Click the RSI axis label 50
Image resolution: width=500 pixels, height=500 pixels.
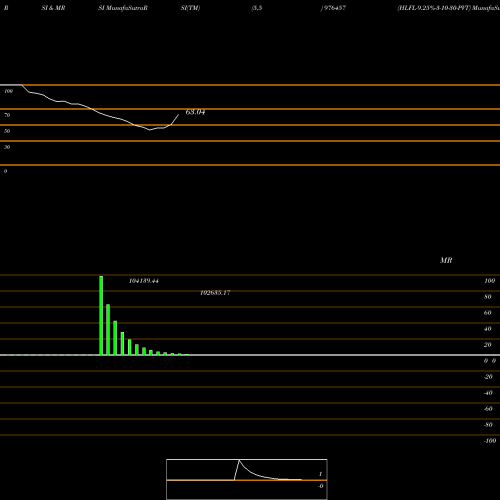coord(7,131)
